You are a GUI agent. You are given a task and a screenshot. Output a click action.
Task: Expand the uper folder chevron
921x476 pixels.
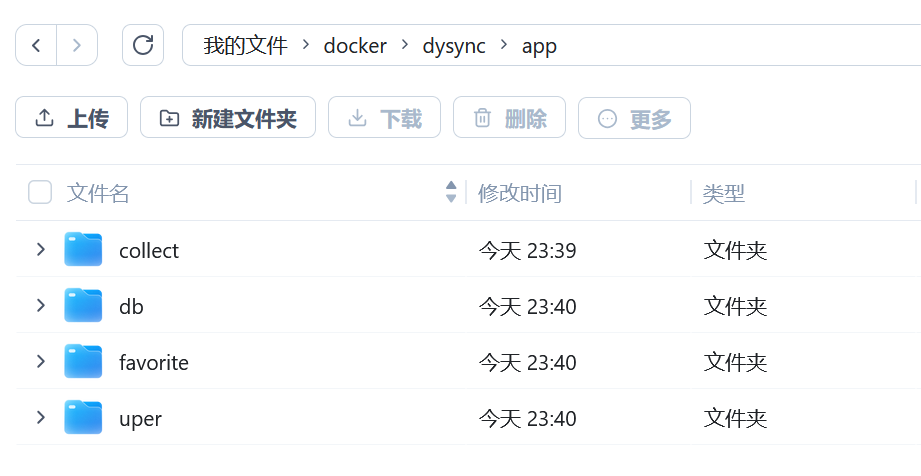[41, 418]
